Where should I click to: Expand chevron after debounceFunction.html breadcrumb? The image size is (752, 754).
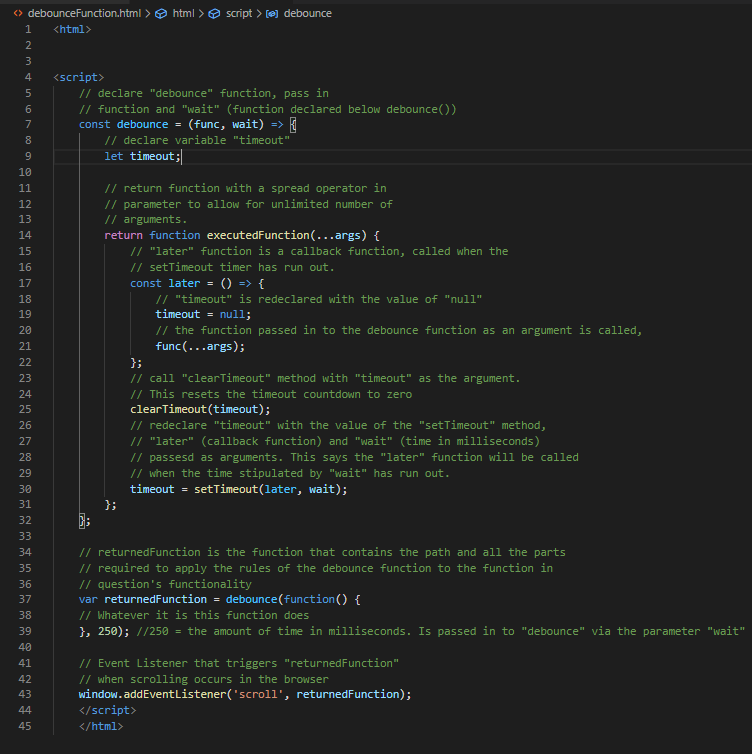148,13
